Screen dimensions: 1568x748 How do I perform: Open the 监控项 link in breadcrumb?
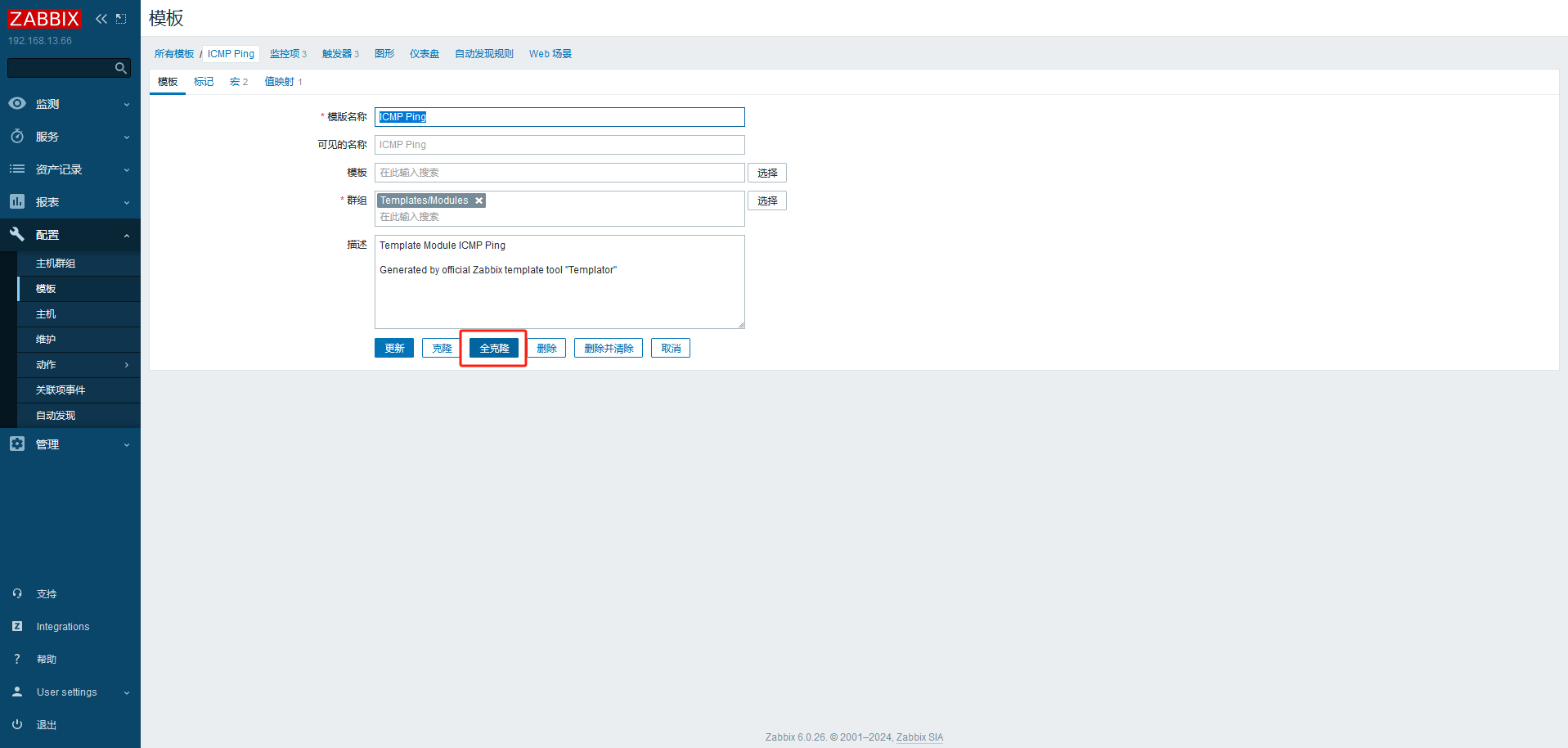[288, 54]
